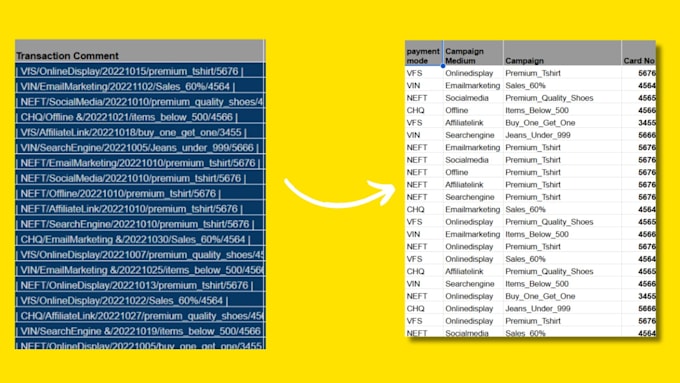Click the CHQ/Offline &/20221021/items_below_500/4566 cell
The height and width of the screenshot is (383, 680).
click(x=140, y=117)
